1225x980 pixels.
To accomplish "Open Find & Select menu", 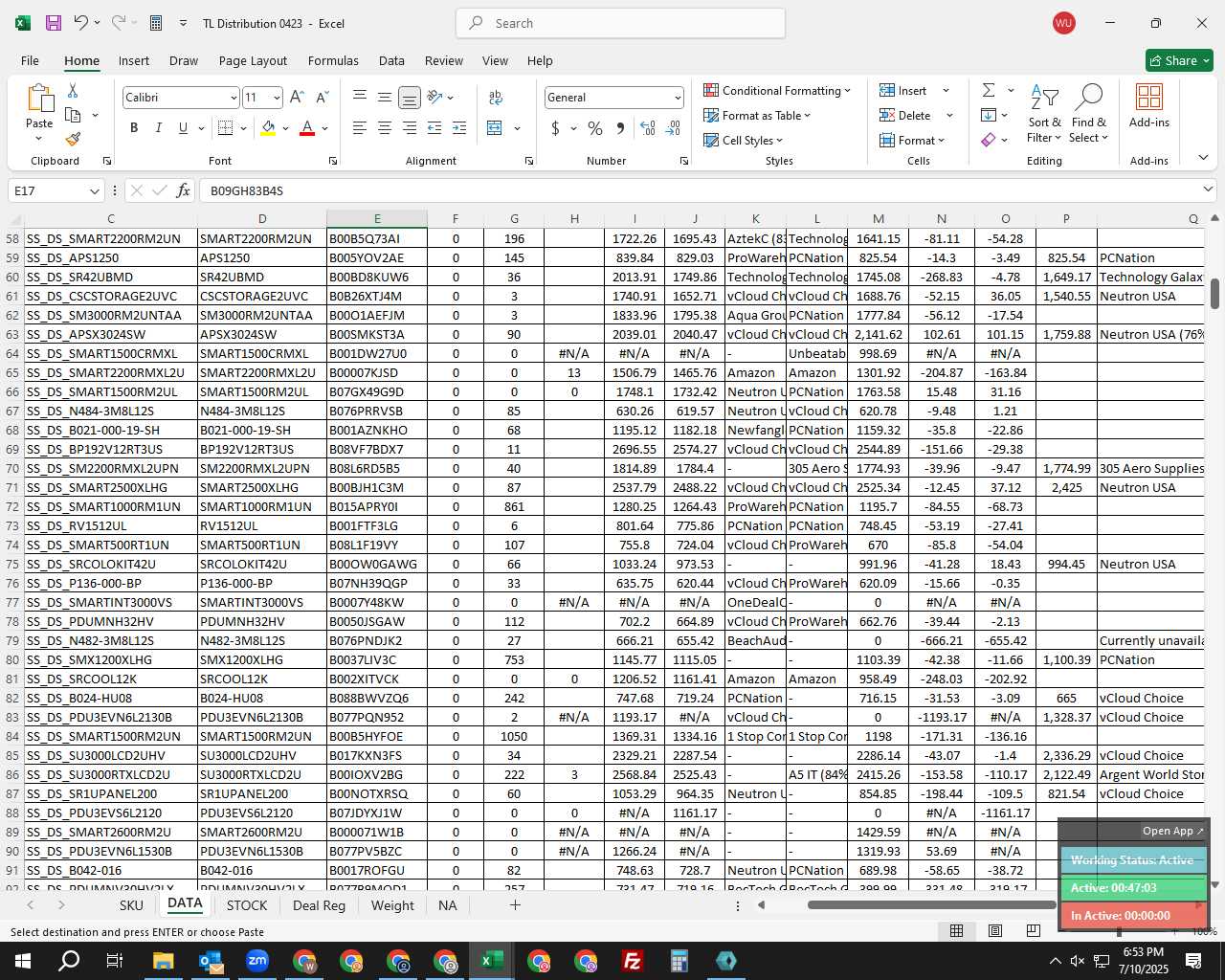I will point(1089,115).
